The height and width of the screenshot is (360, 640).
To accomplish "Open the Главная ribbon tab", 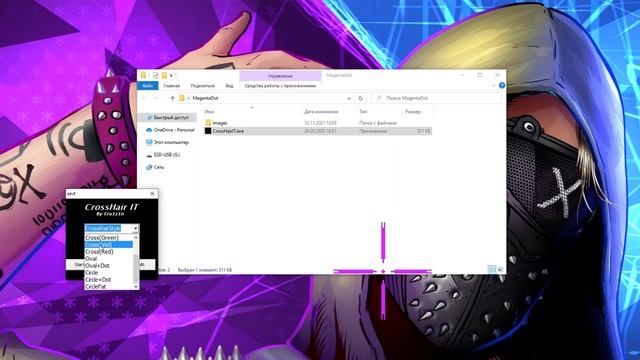I will (x=171, y=86).
